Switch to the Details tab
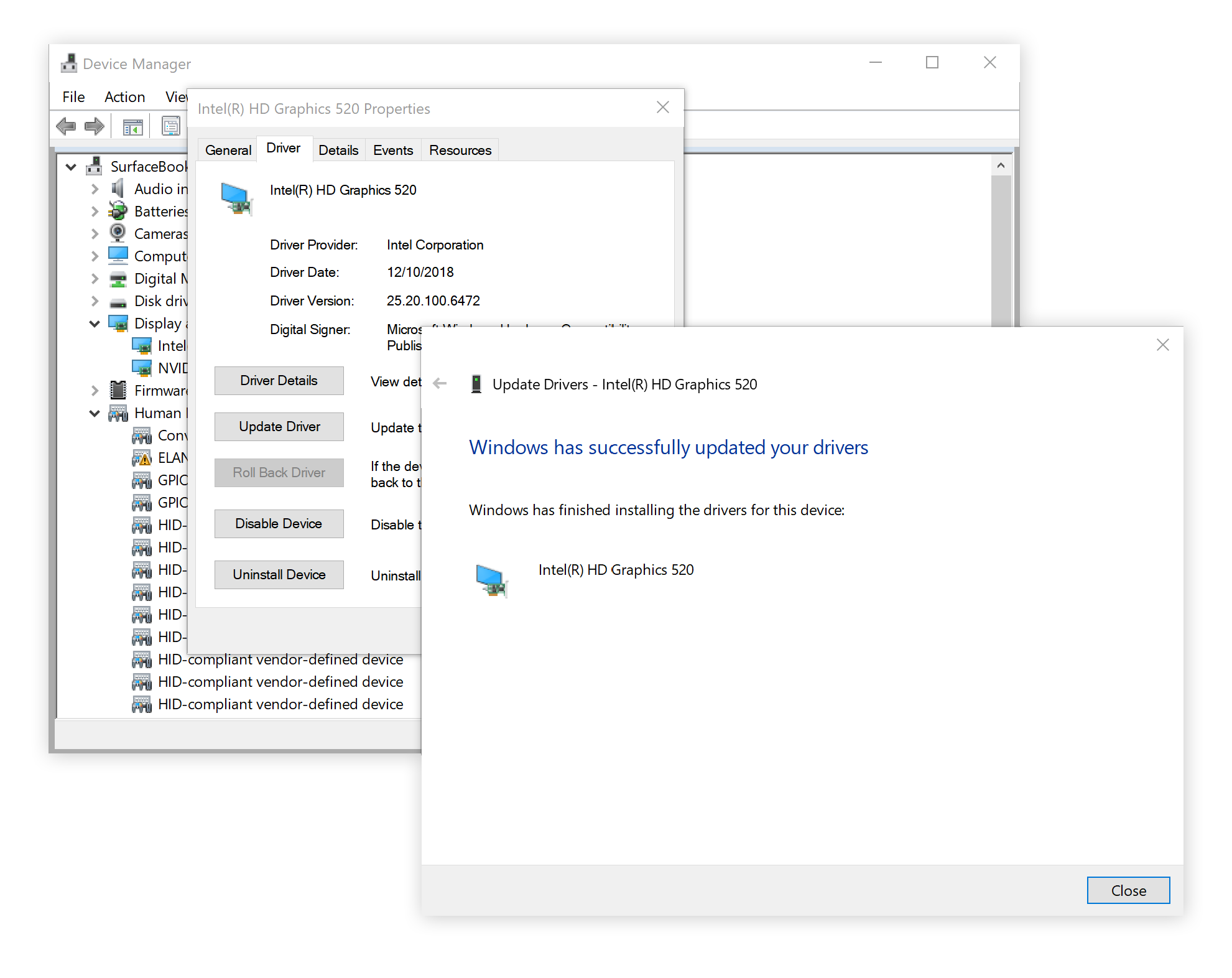The image size is (1232, 978). tap(338, 150)
